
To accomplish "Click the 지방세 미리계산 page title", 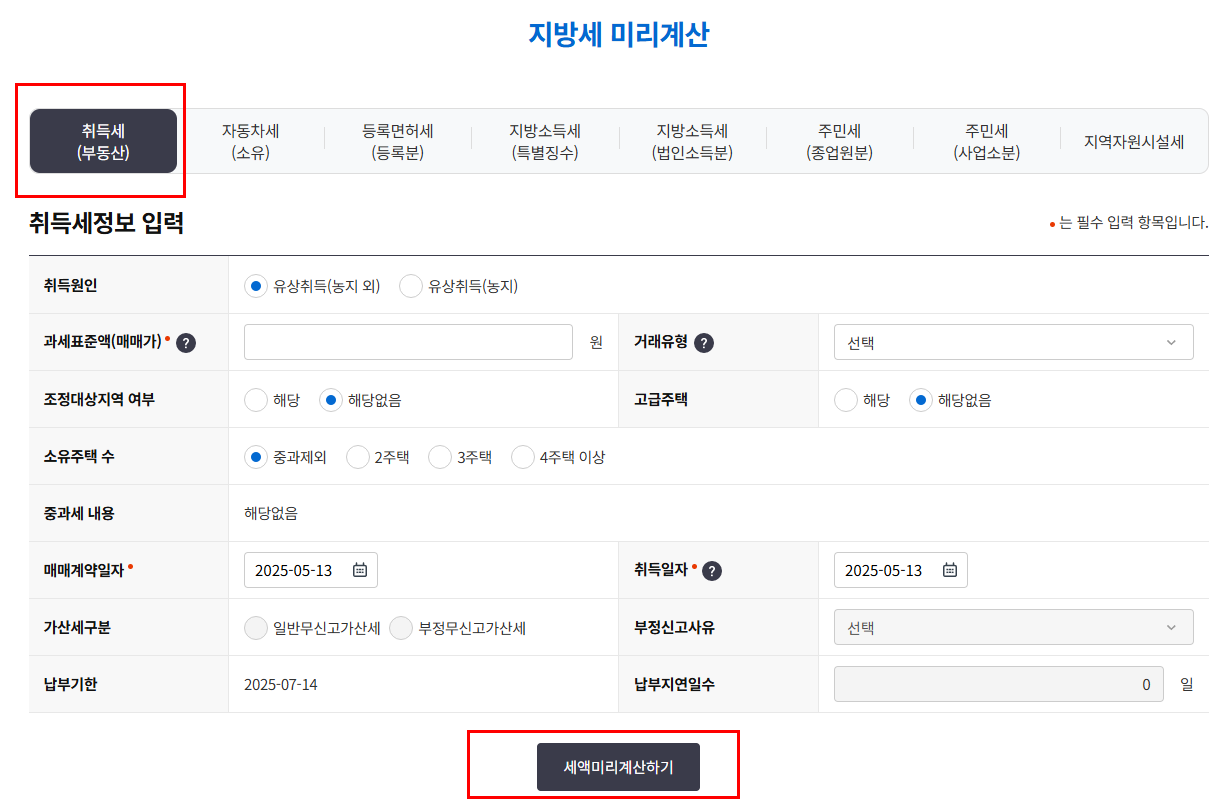I will tap(619, 34).
